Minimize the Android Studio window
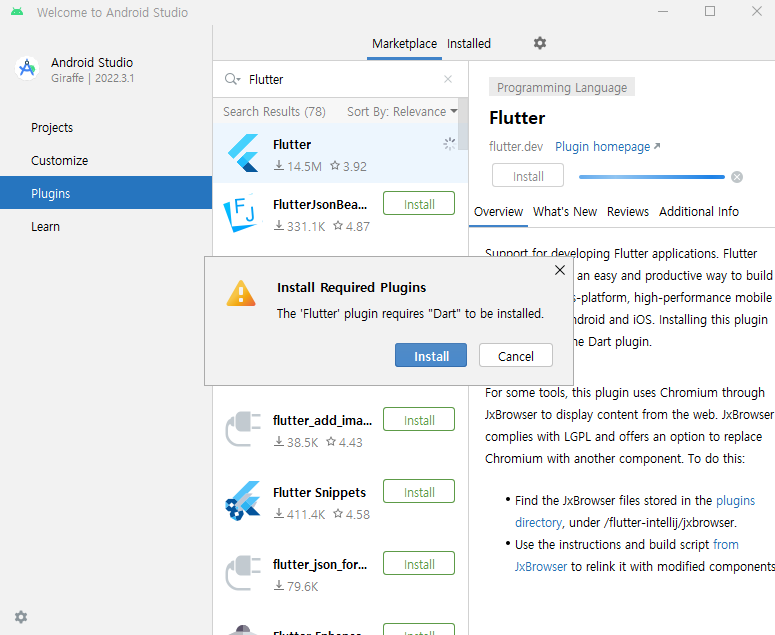The width and height of the screenshot is (775, 635). [663, 11]
